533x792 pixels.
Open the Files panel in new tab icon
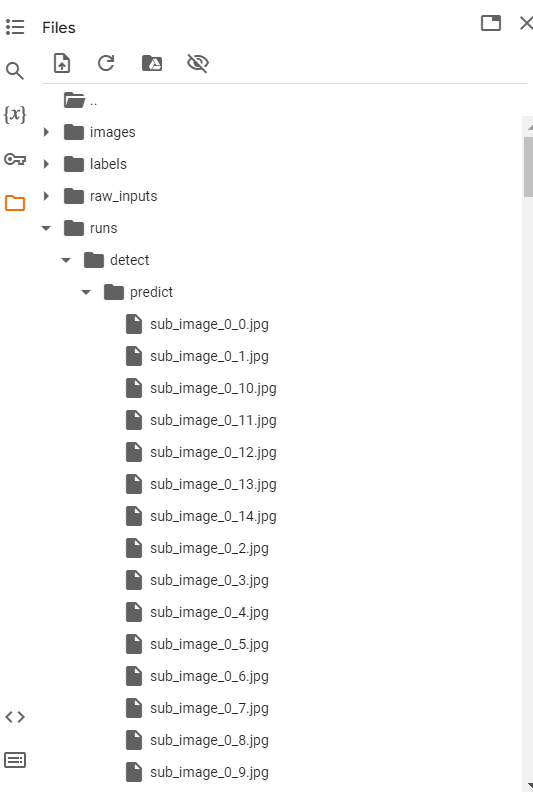pyautogui.click(x=491, y=23)
